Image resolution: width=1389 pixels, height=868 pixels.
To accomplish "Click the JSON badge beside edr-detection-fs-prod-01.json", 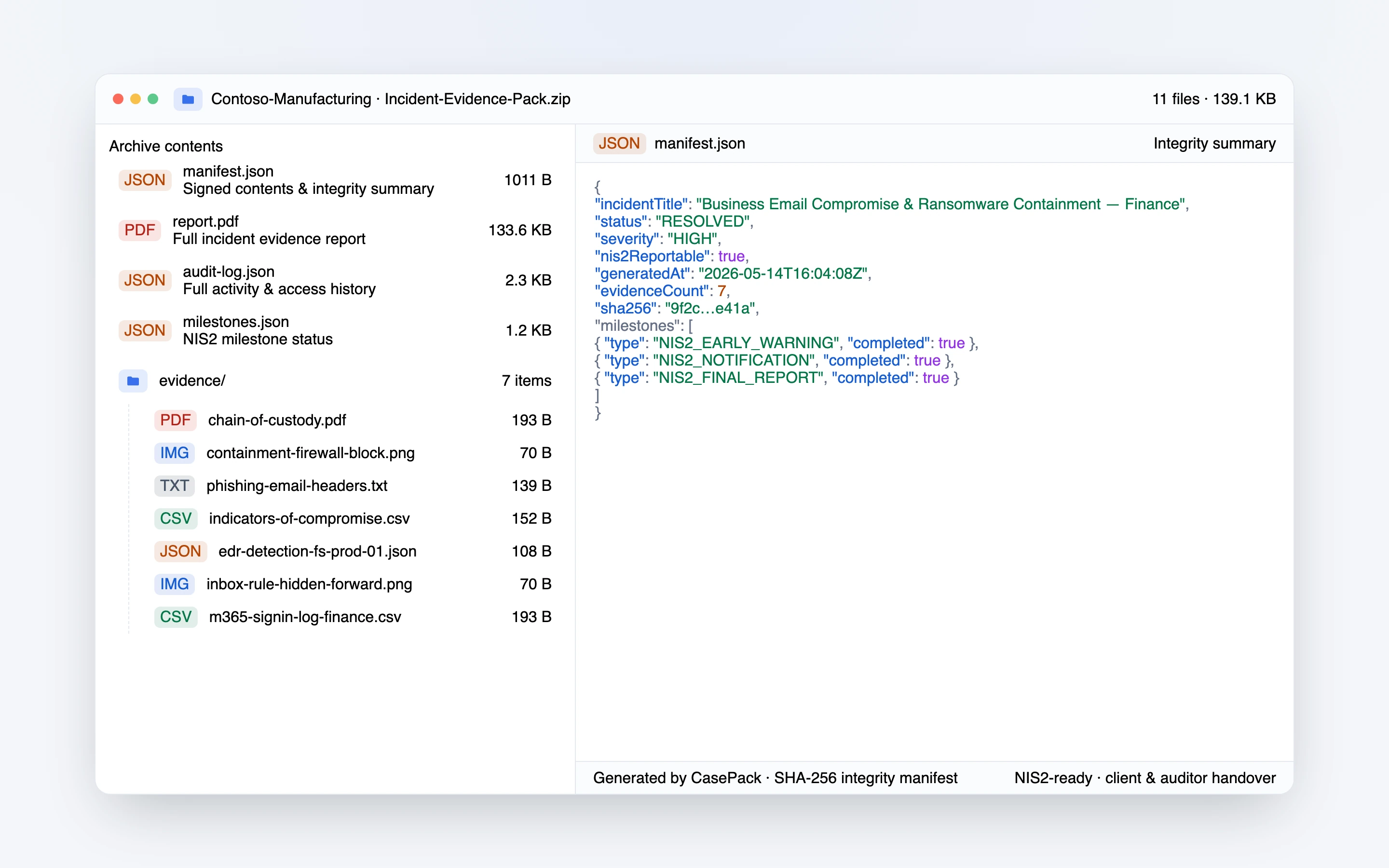I will 180,551.
